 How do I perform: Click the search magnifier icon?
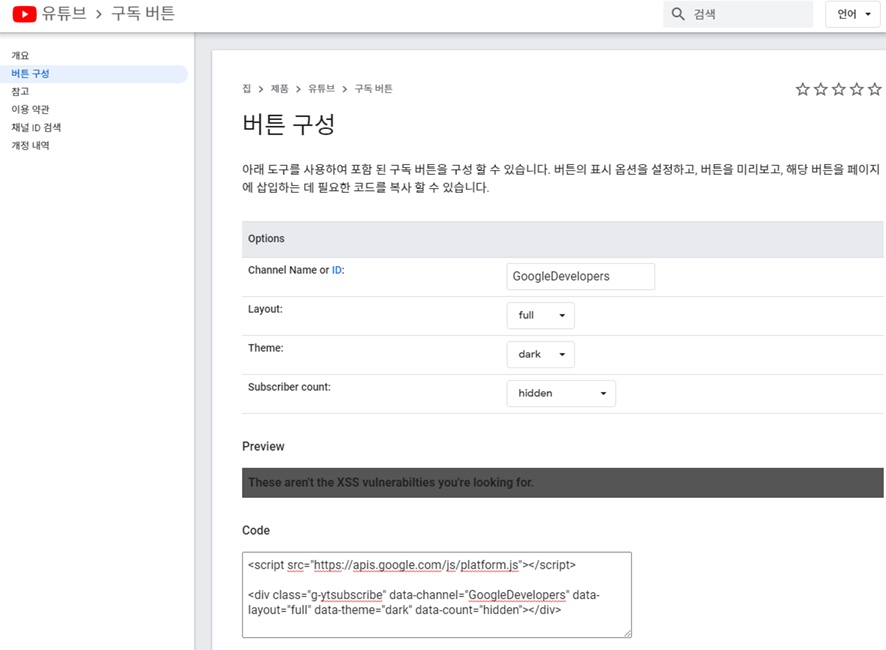(678, 14)
